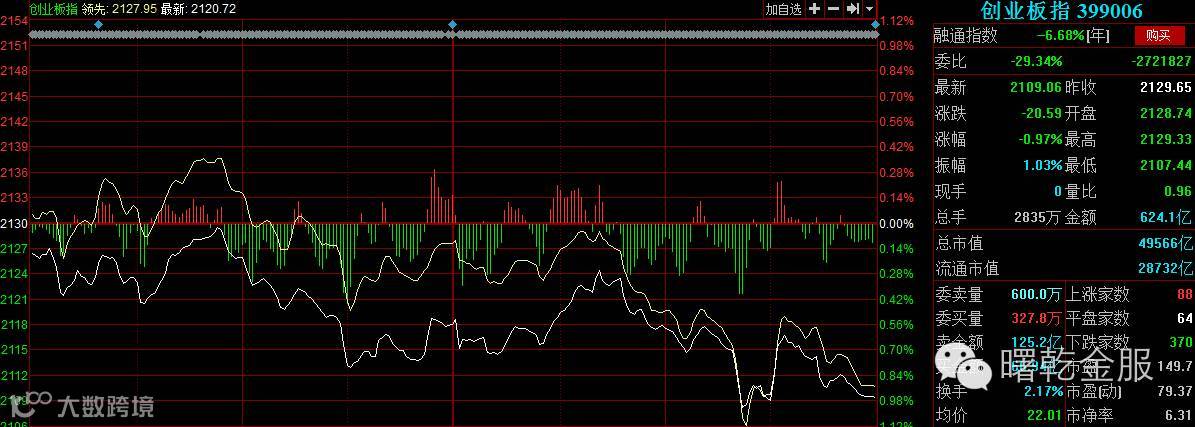The height and width of the screenshot is (427, 1195).
Task: Click the 1.12% right axis label
Action: pos(895,21)
